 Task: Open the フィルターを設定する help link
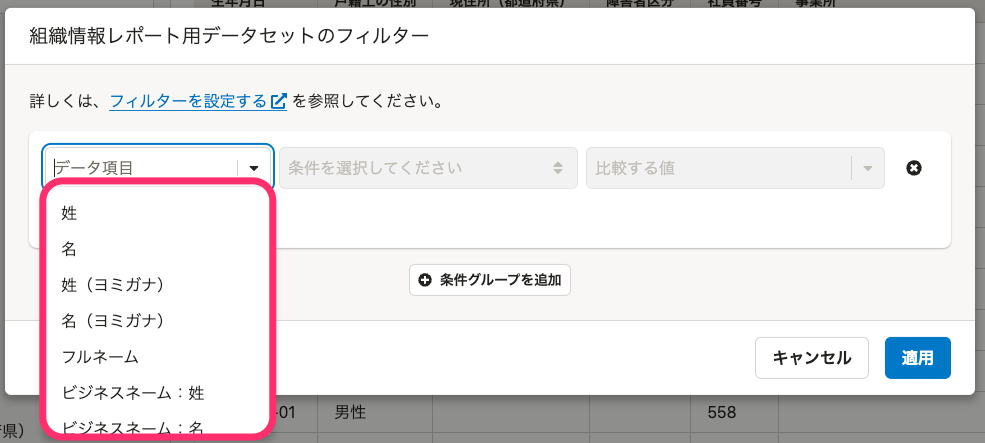pyautogui.click(x=188, y=101)
